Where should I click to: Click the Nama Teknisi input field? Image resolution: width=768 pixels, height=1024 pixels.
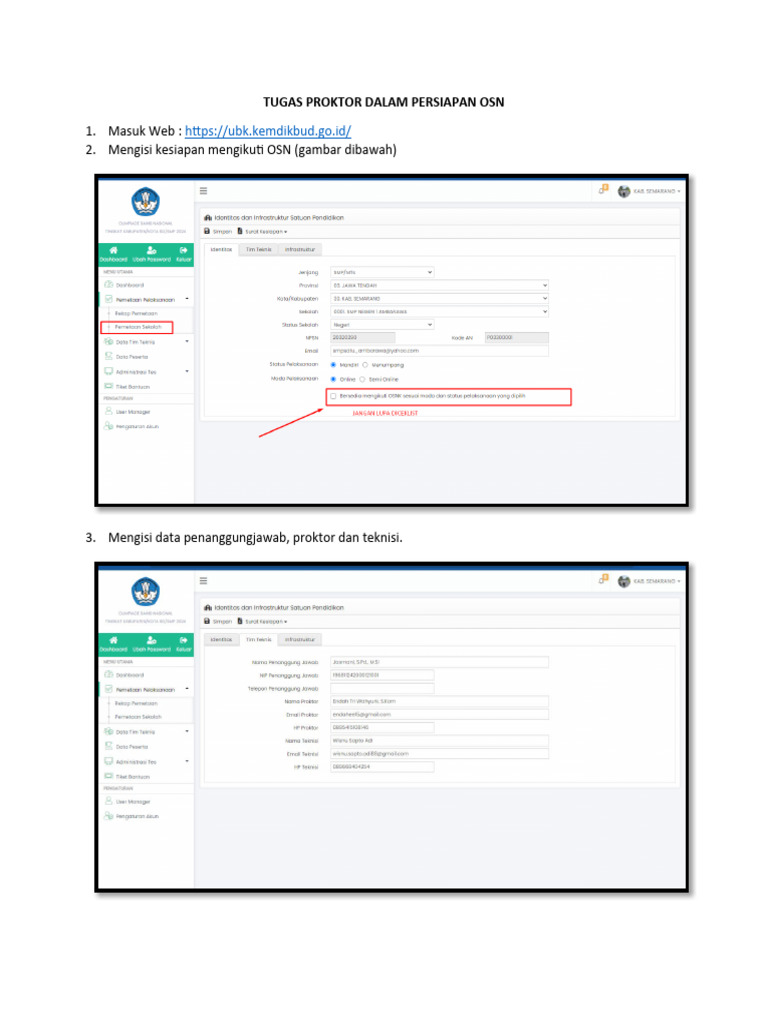(440, 741)
